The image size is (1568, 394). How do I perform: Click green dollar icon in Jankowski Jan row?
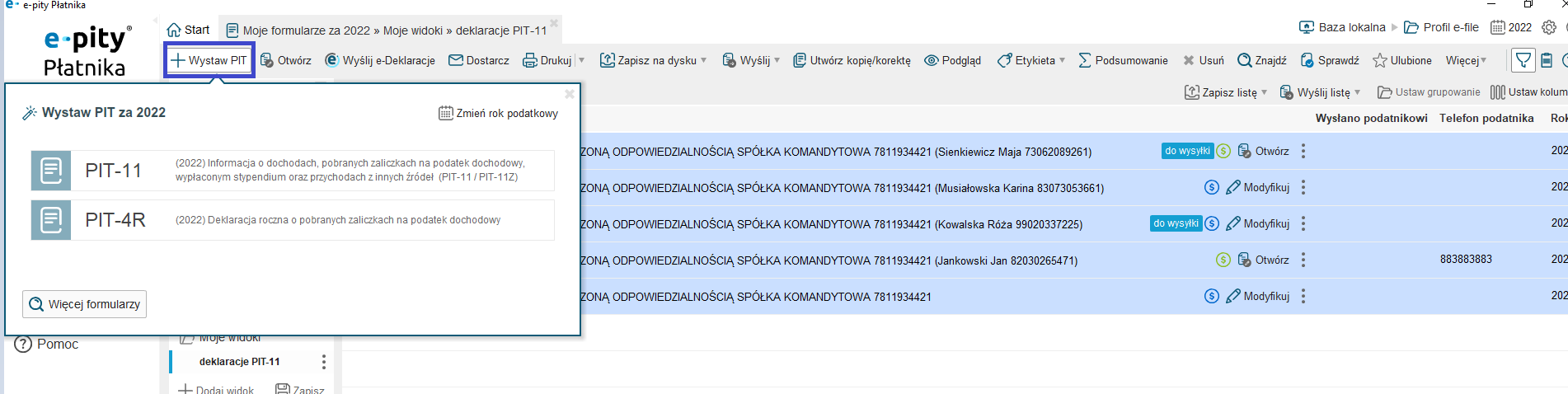pyautogui.click(x=1223, y=260)
